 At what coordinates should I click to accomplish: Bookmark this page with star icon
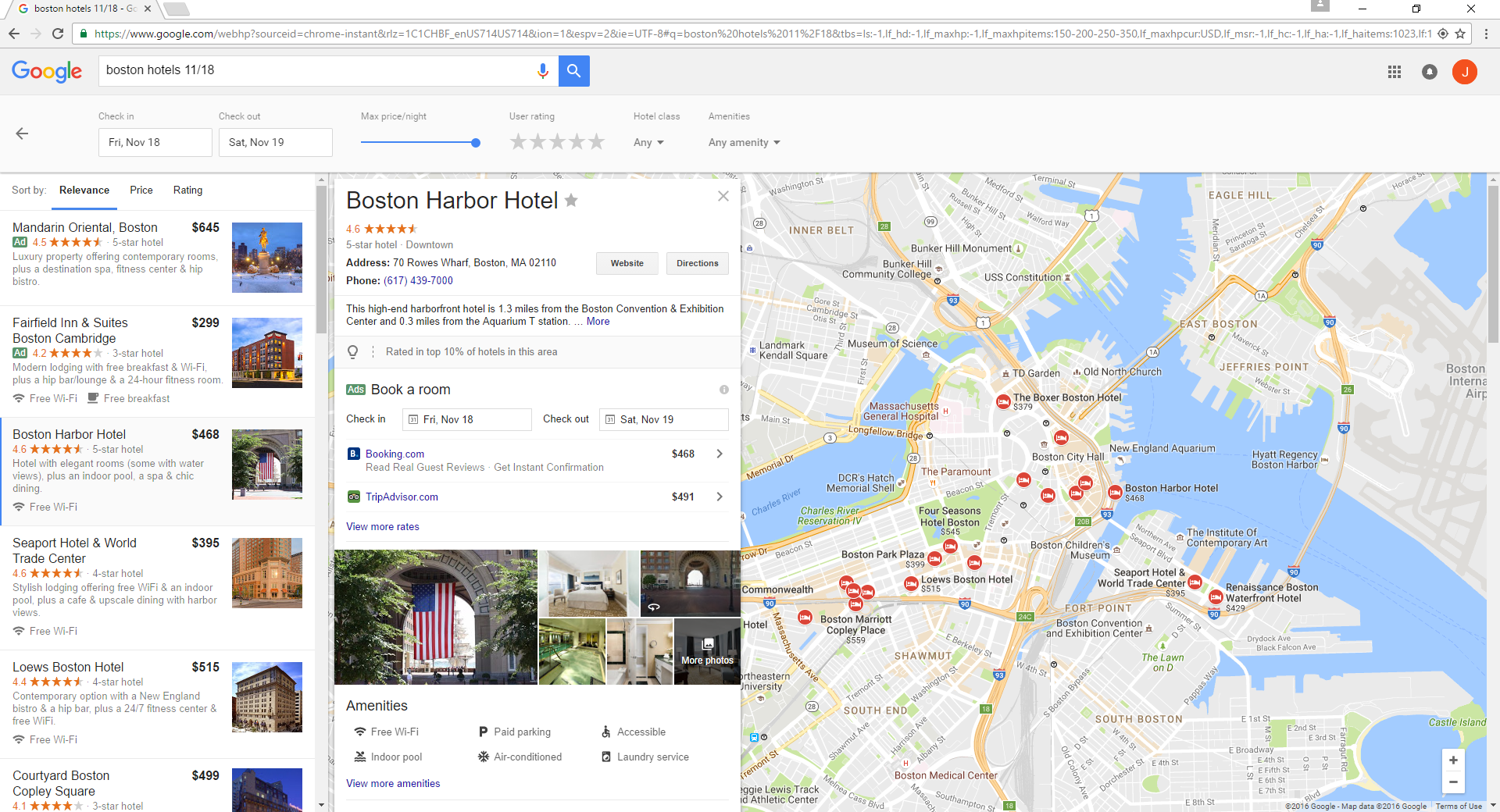pos(1459,34)
